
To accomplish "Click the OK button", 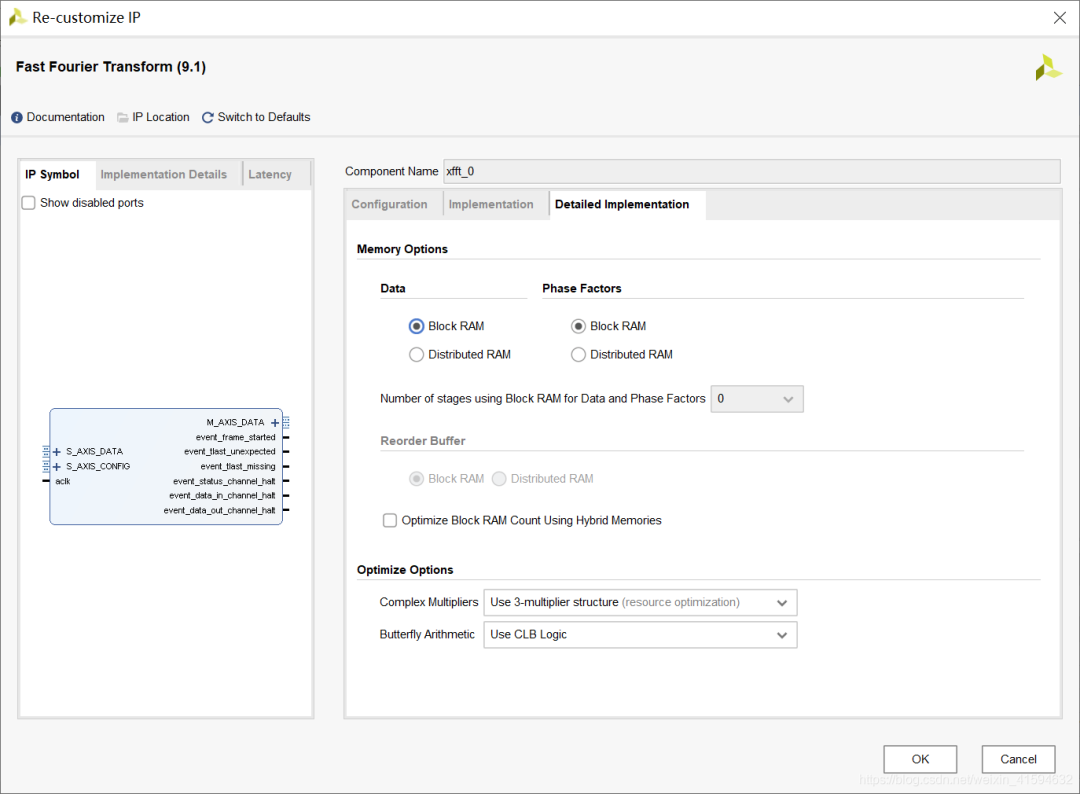I will (x=920, y=759).
